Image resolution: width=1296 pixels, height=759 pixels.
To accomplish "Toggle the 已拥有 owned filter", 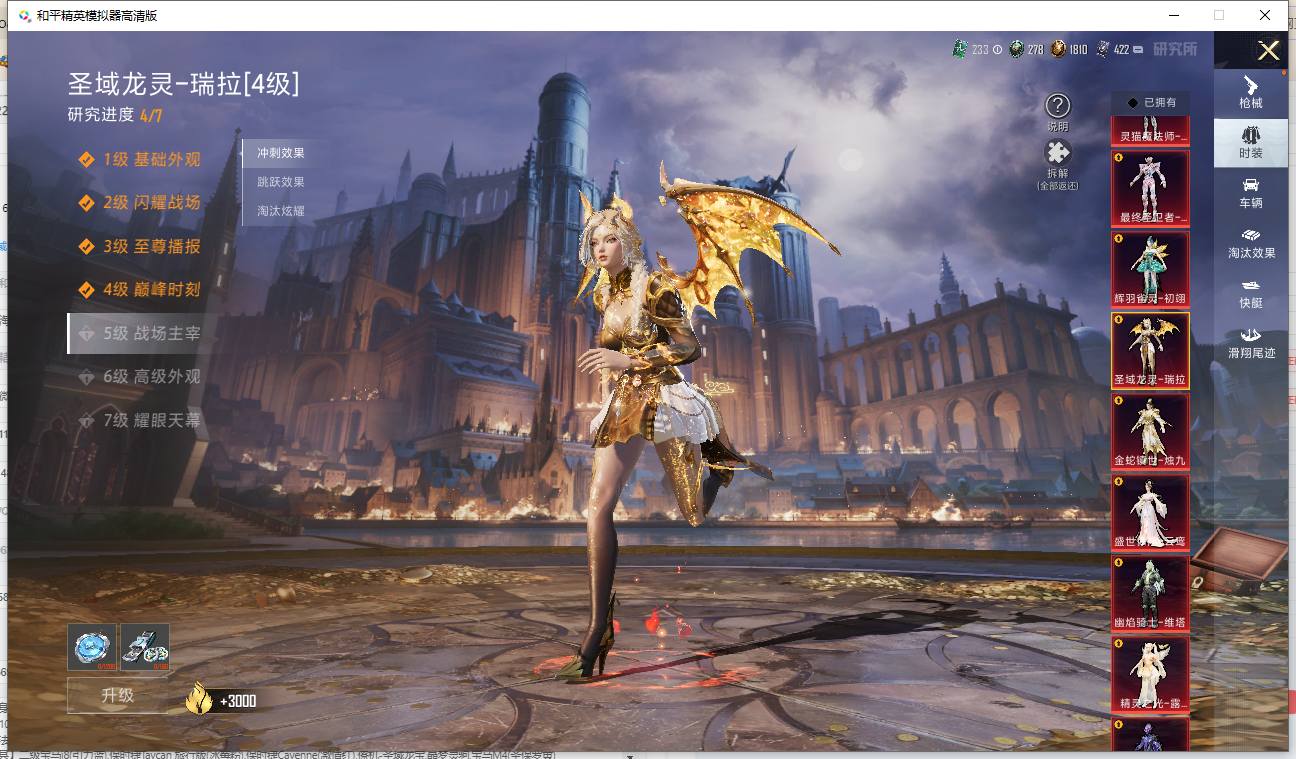I will 1151,102.
